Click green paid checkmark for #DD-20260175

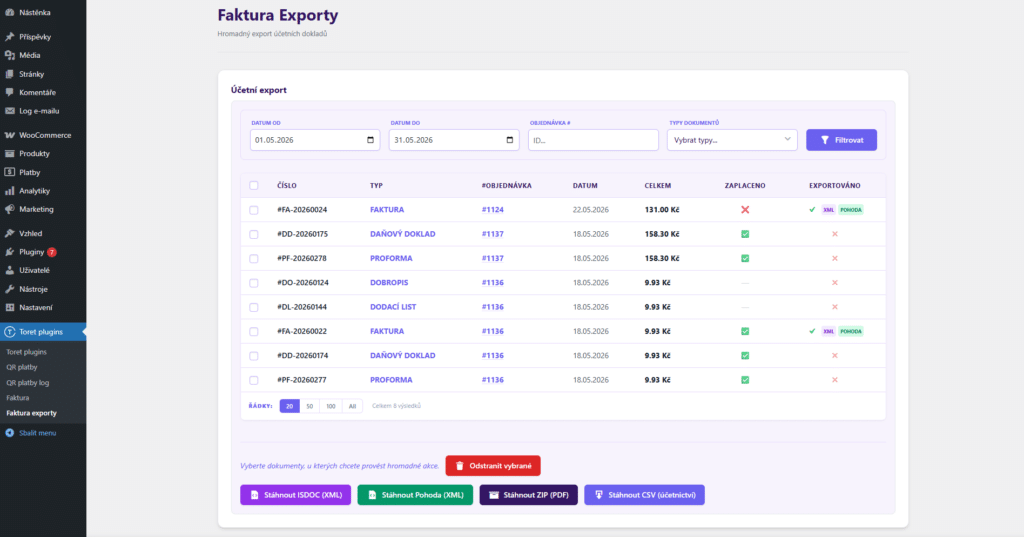pos(745,234)
